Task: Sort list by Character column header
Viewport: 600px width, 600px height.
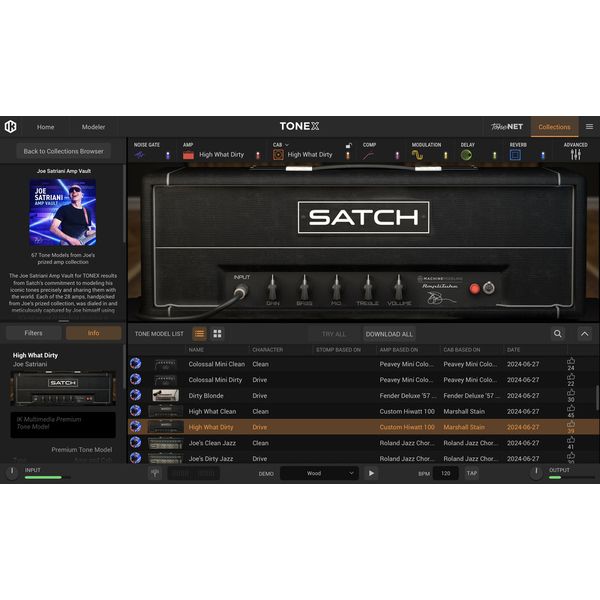Action: tap(267, 350)
